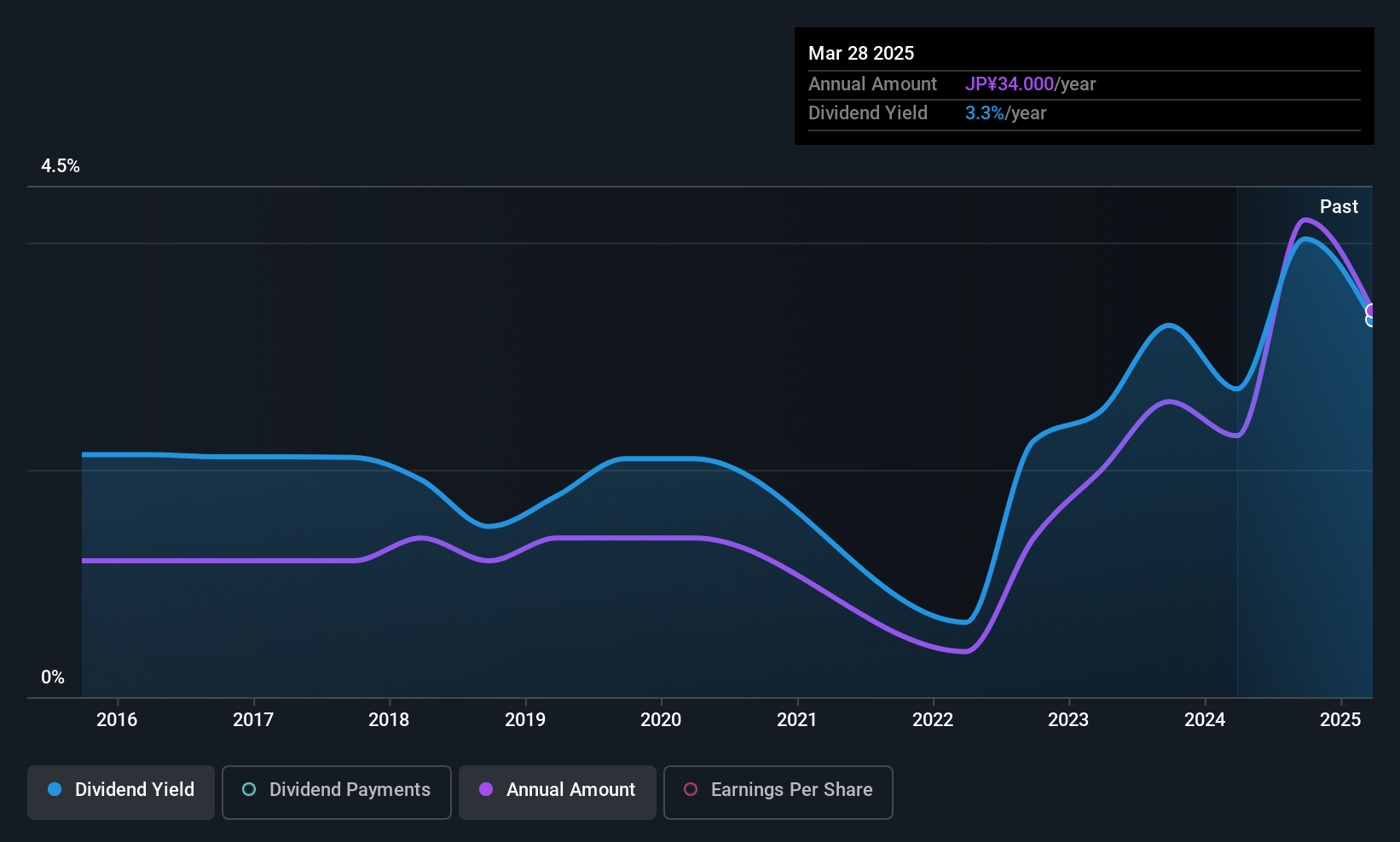This screenshot has width=1400, height=842.
Task: Click the blue Dividend Yield legend dot
Action: click(x=55, y=790)
